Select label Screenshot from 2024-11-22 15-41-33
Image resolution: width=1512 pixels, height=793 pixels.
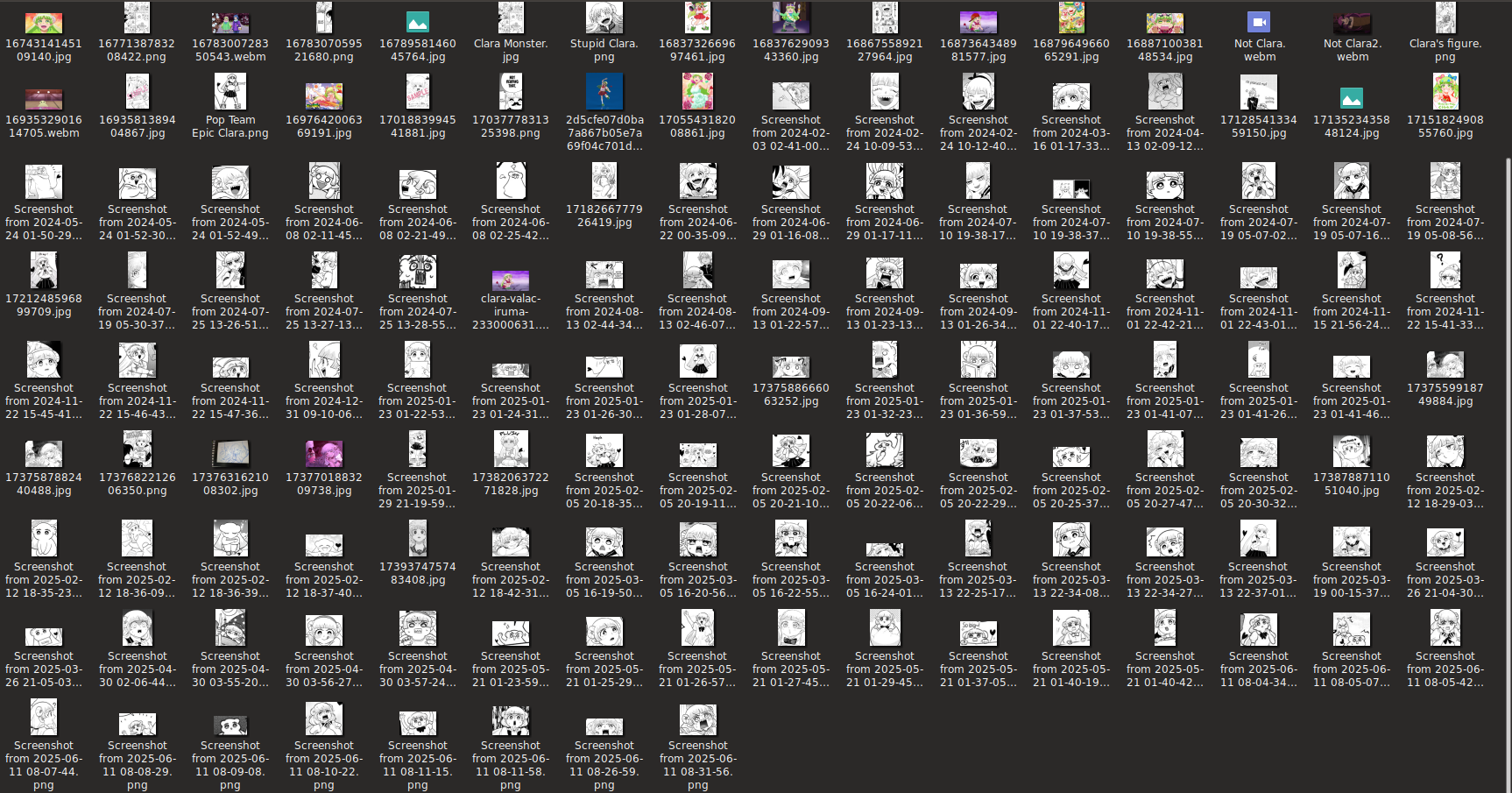click(1445, 312)
